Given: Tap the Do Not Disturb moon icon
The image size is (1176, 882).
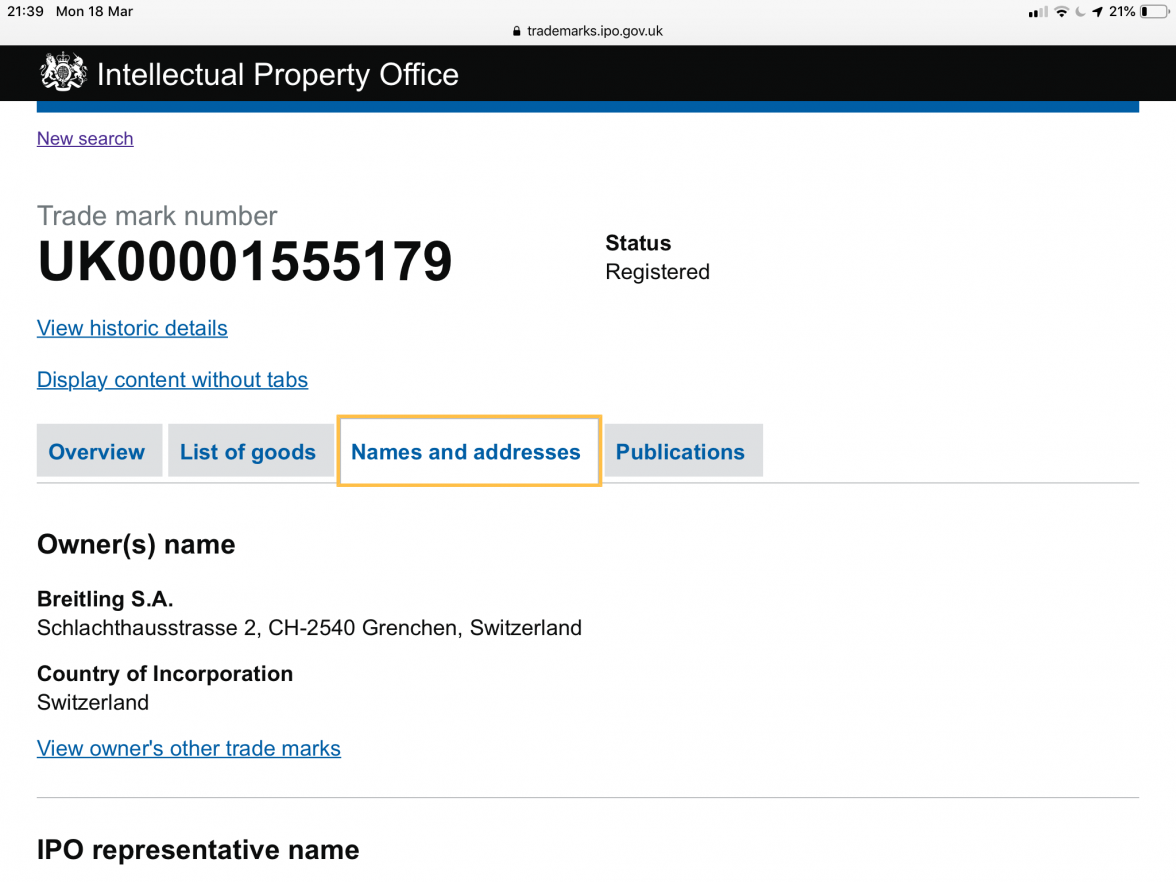Looking at the screenshot, I should click(1080, 12).
